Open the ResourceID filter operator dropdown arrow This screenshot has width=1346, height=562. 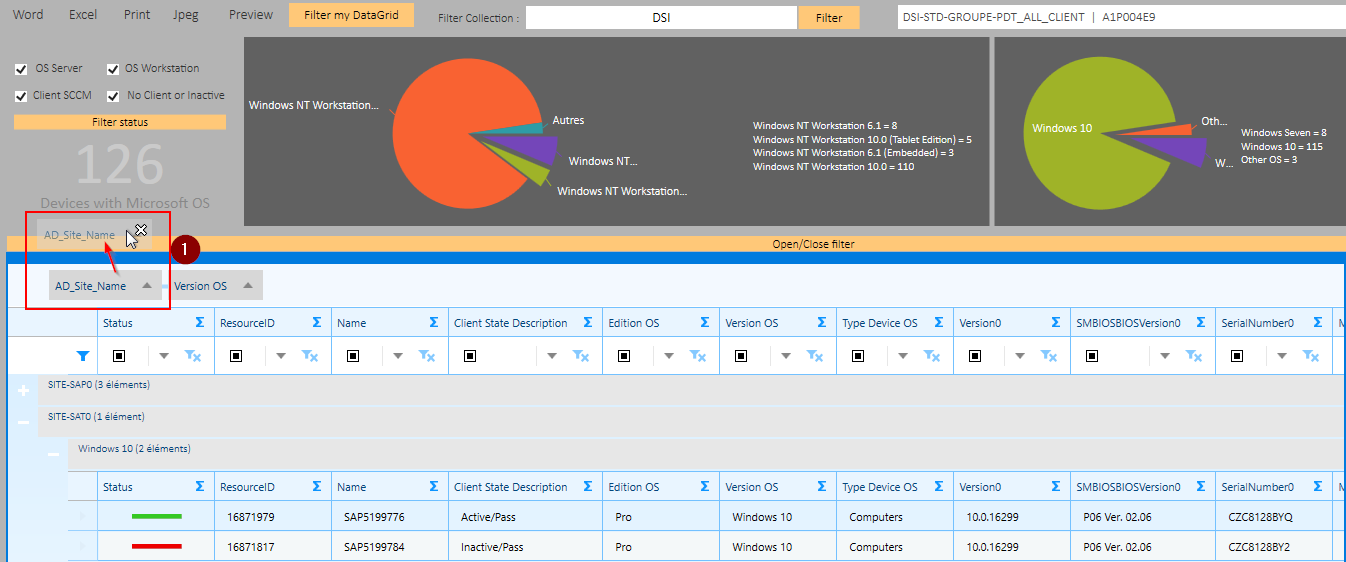282,356
